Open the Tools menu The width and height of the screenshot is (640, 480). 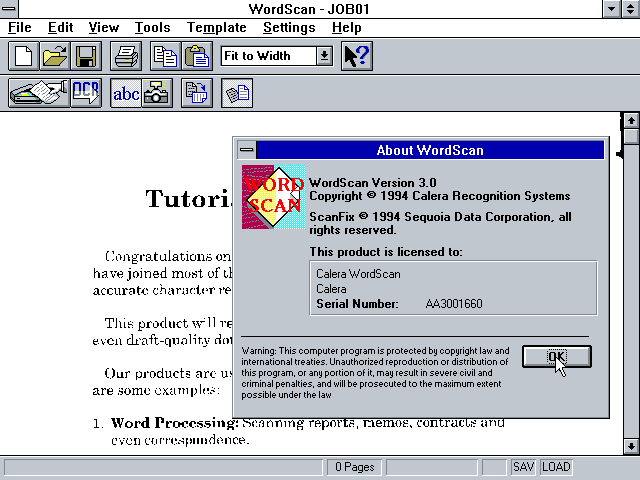click(x=152, y=27)
